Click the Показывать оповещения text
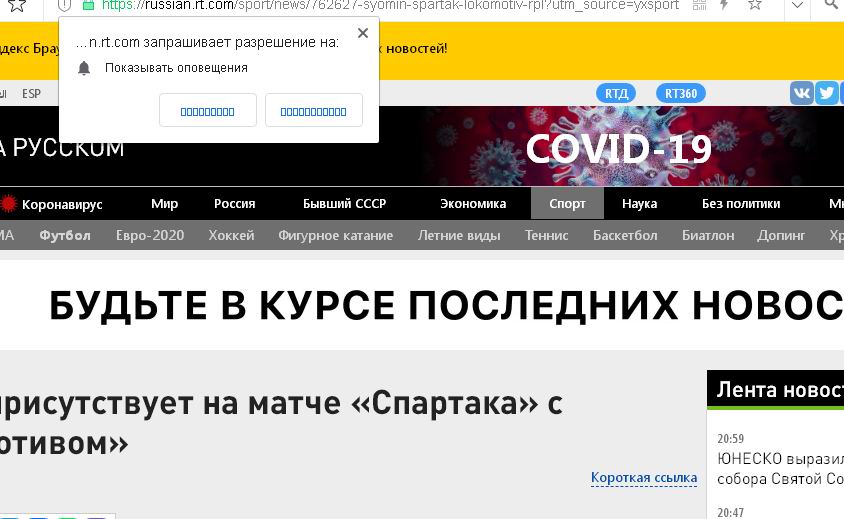This screenshot has width=844, height=519. click(x=177, y=68)
